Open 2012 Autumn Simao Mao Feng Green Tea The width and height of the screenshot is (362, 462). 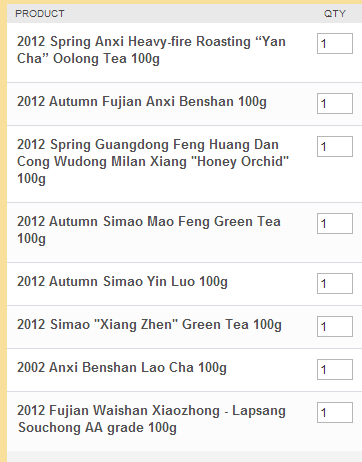pyautogui.click(x=149, y=230)
